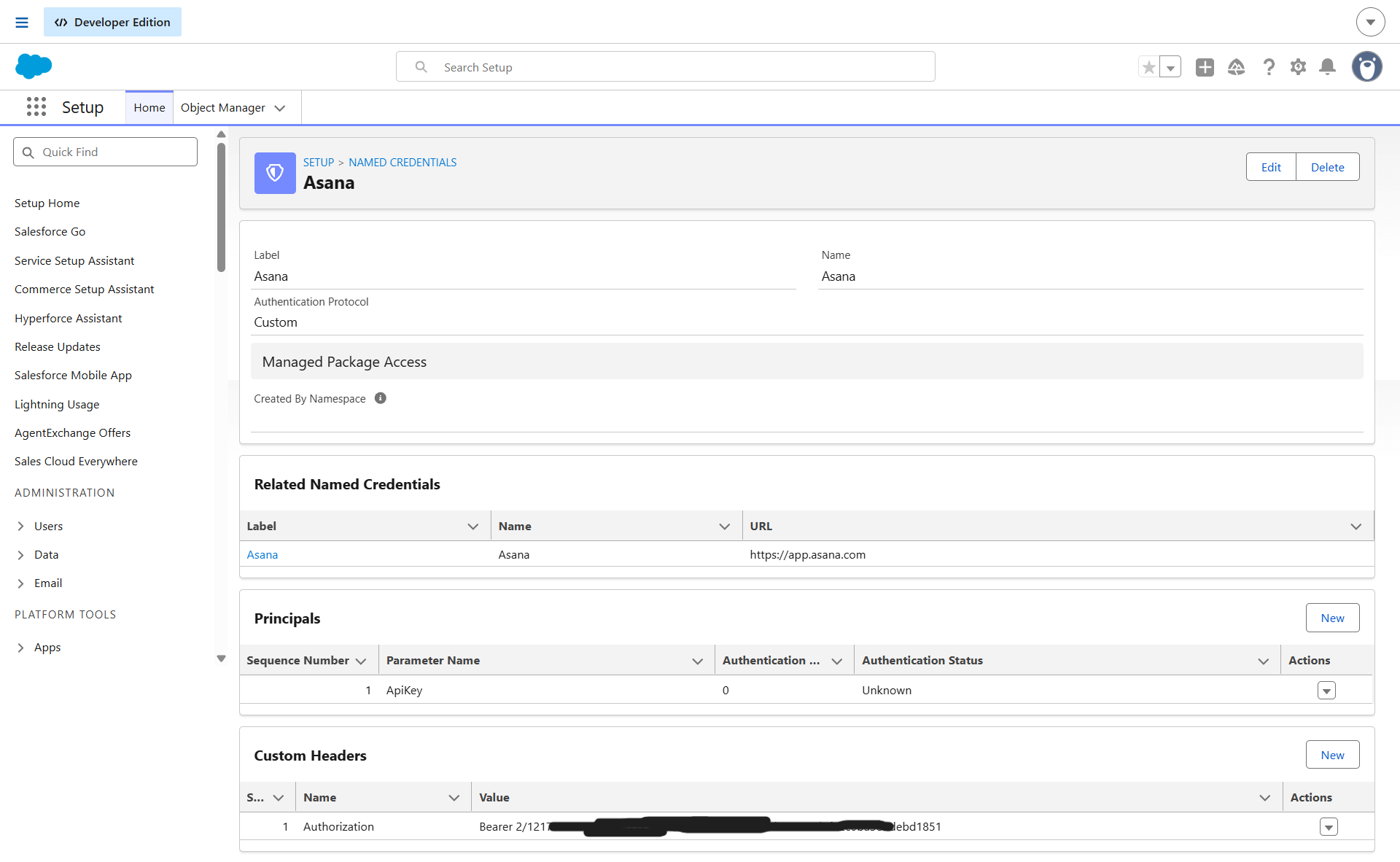Click the sidebar scrollbar thumb
The height and width of the screenshot is (862, 1400).
[221, 207]
